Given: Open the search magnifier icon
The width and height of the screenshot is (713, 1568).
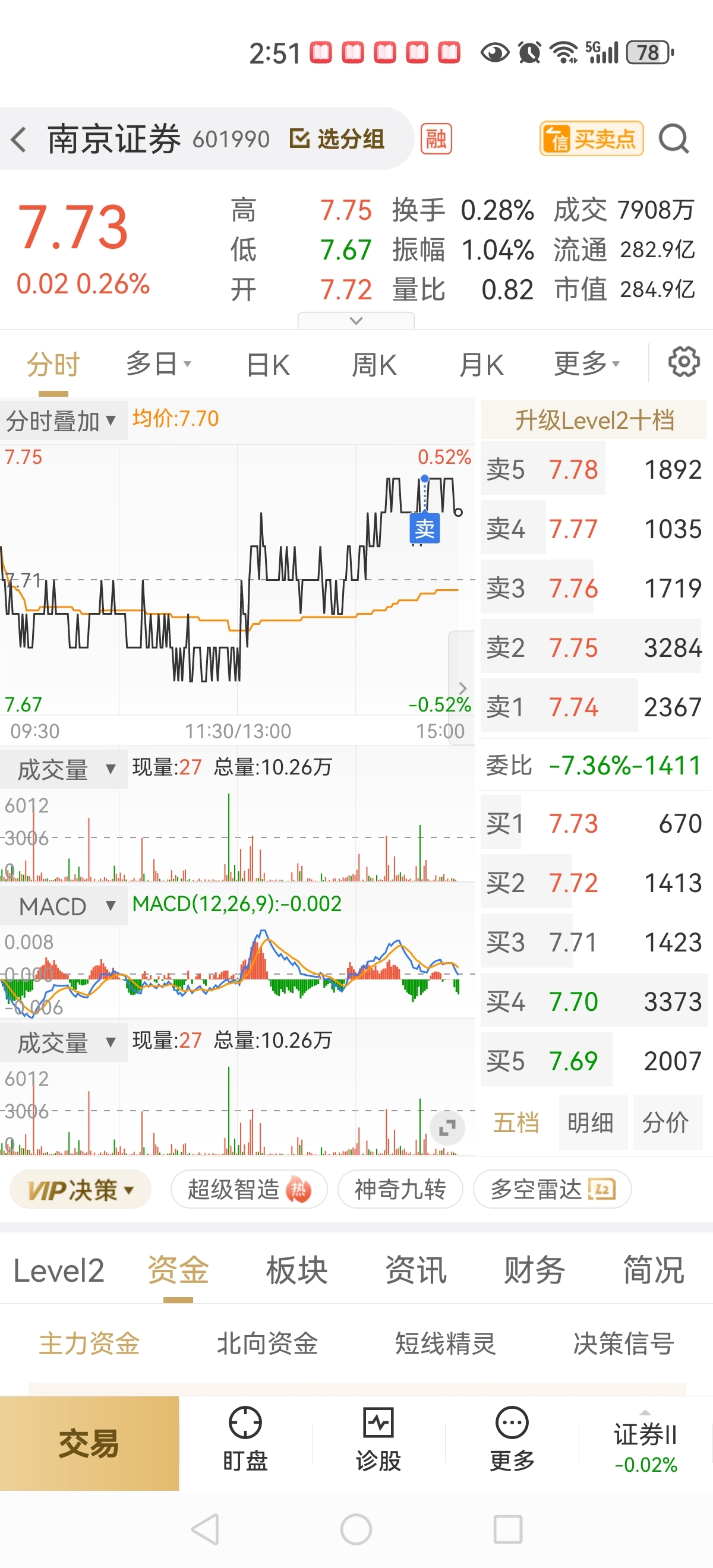Looking at the screenshot, I should tap(674, 140).
